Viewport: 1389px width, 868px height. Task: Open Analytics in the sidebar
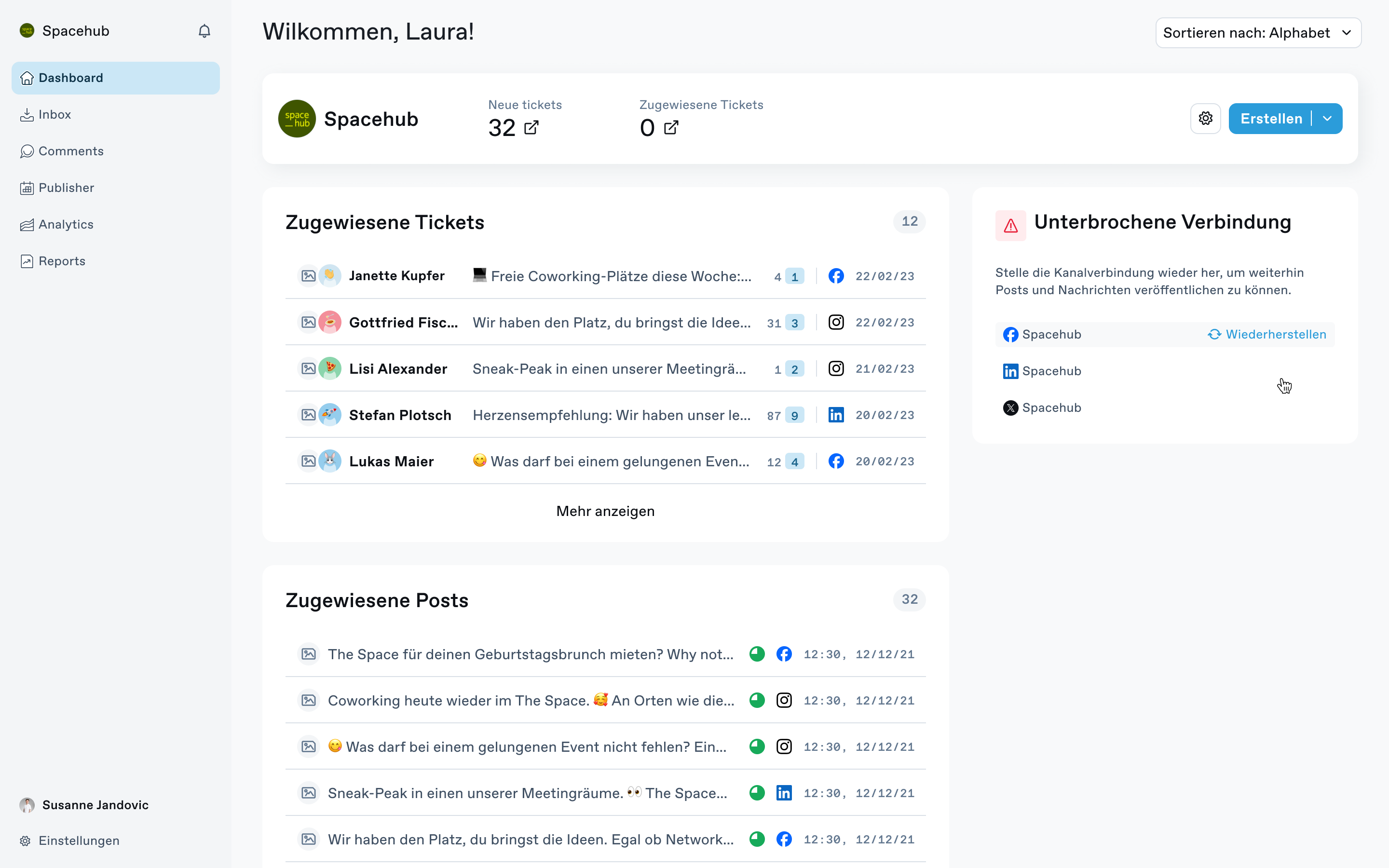(66, 224)
